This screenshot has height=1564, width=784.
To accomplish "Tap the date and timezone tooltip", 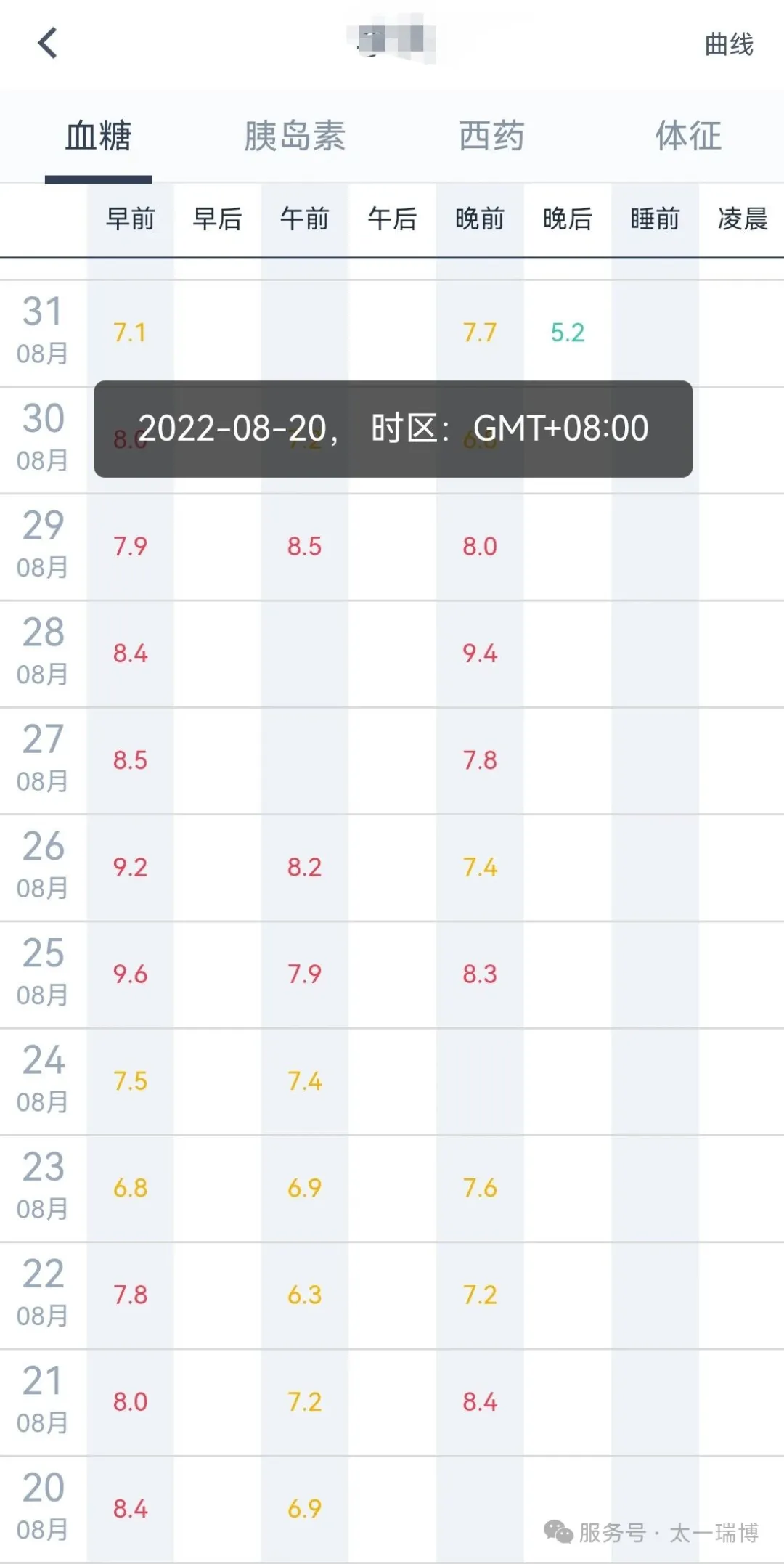I will (393, 428).
